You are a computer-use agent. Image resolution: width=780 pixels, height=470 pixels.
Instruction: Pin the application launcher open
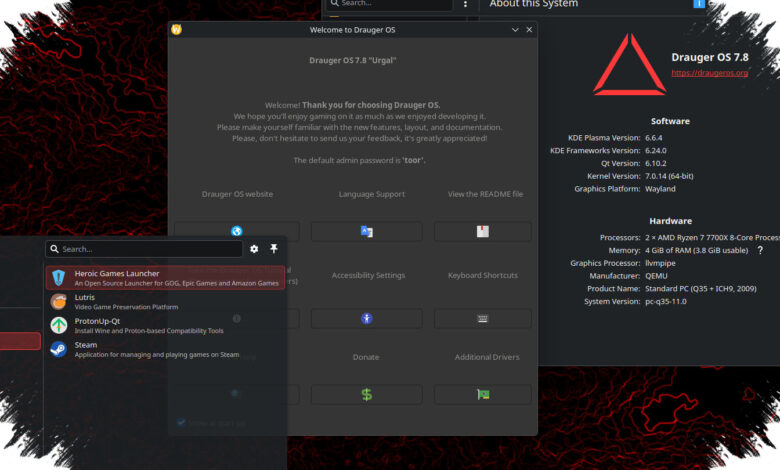coord(274,248)
